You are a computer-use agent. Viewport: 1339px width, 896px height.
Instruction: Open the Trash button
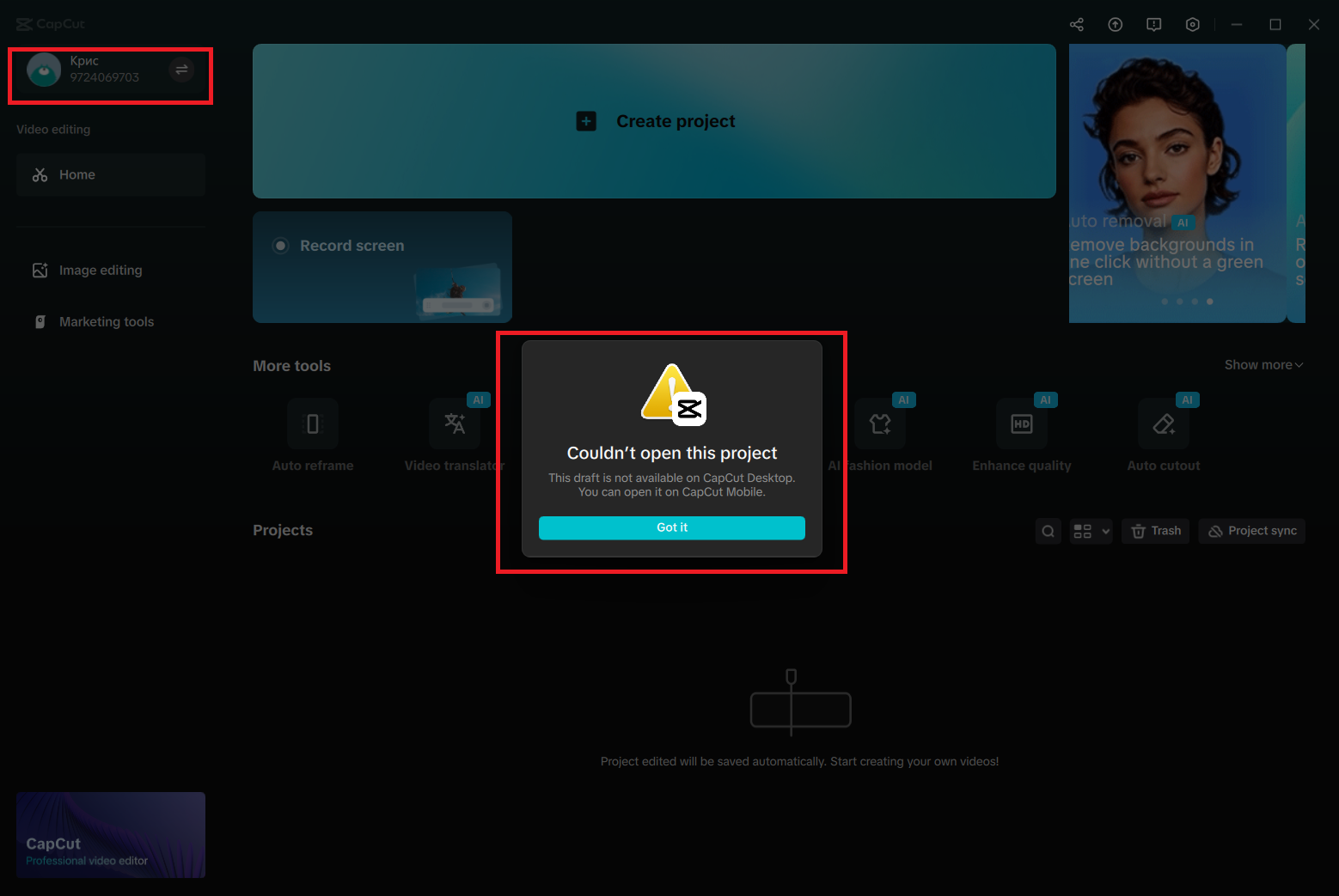(x=1155, y=531)
